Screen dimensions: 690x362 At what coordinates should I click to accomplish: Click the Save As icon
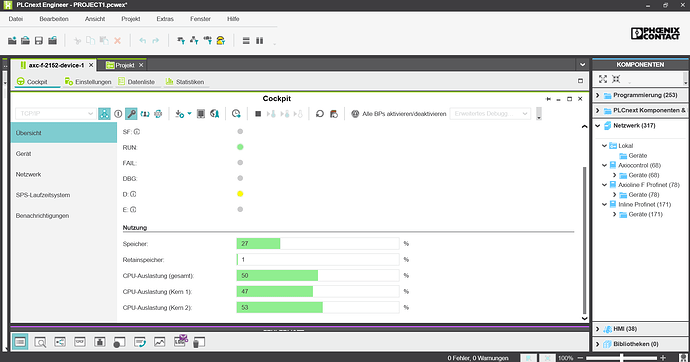tap(52, 40)
